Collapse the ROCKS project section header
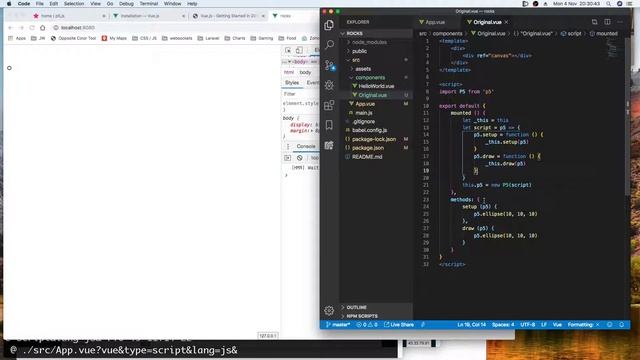The width and height of the screenshot is (640, 360). 376,33
